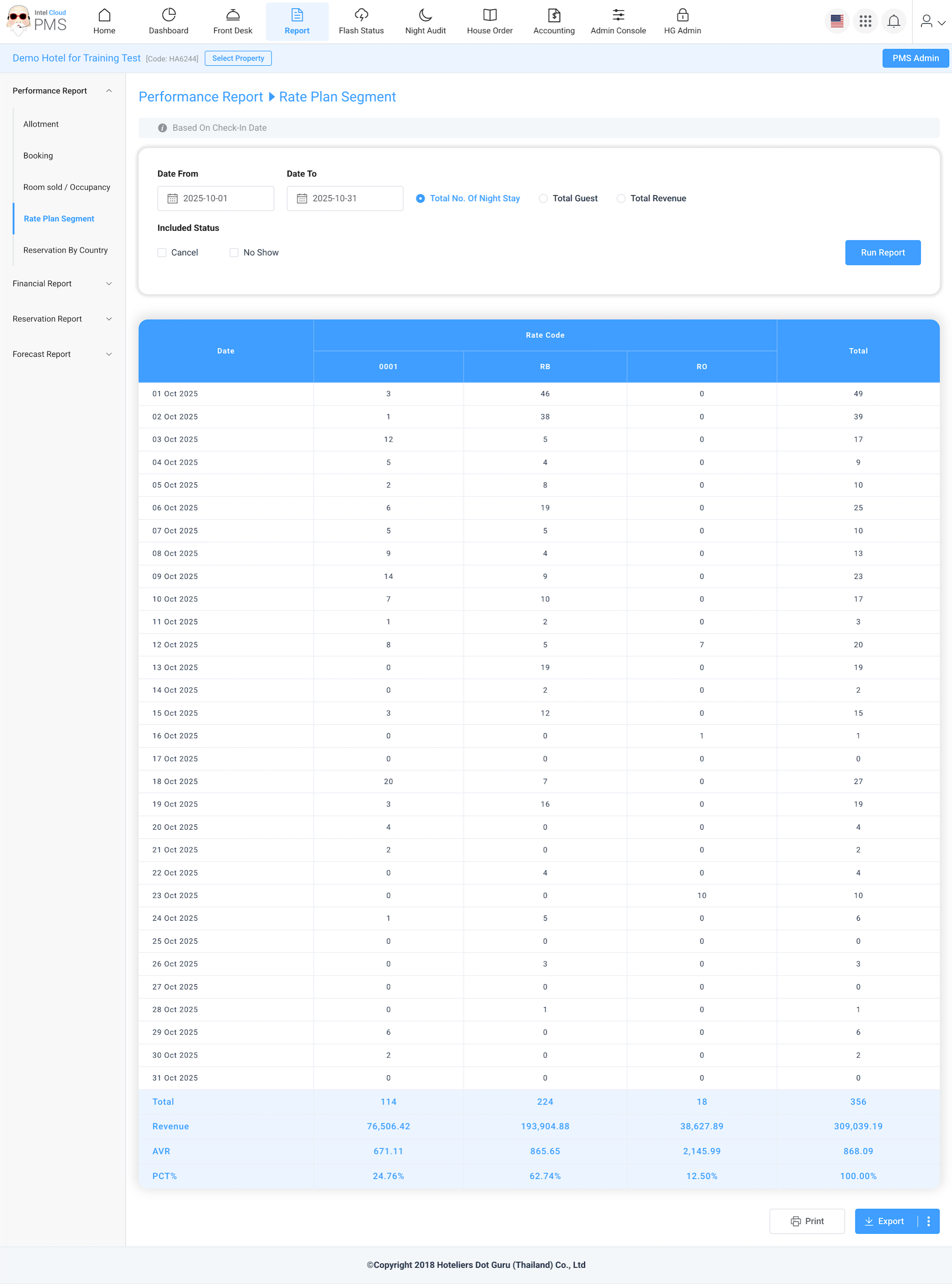The height and width of the screenshot is (1284, 952).
Task: Click the Night Audit moon icon
Action: pos(425,15)
